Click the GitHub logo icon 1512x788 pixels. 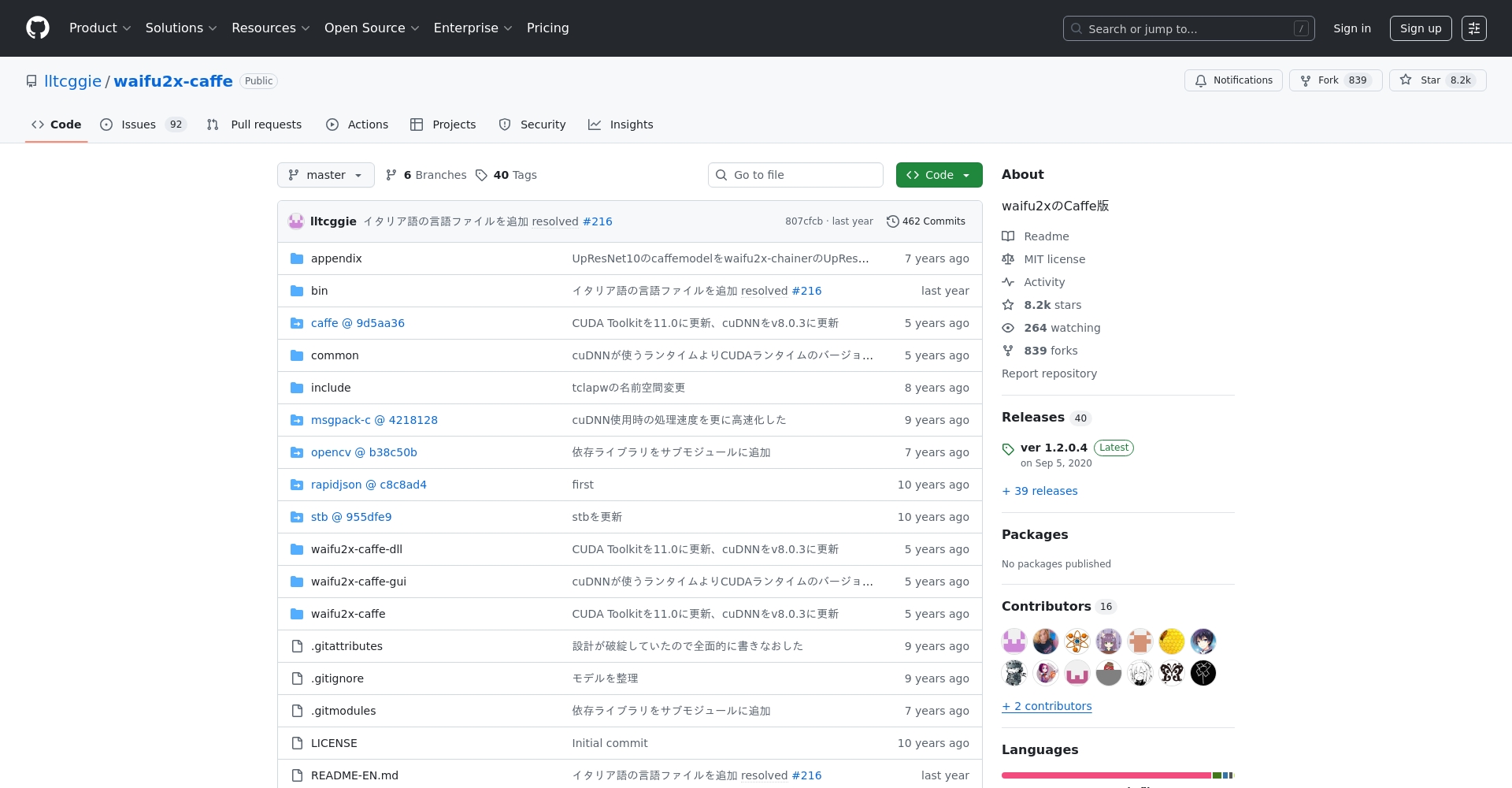click(38, 28)
